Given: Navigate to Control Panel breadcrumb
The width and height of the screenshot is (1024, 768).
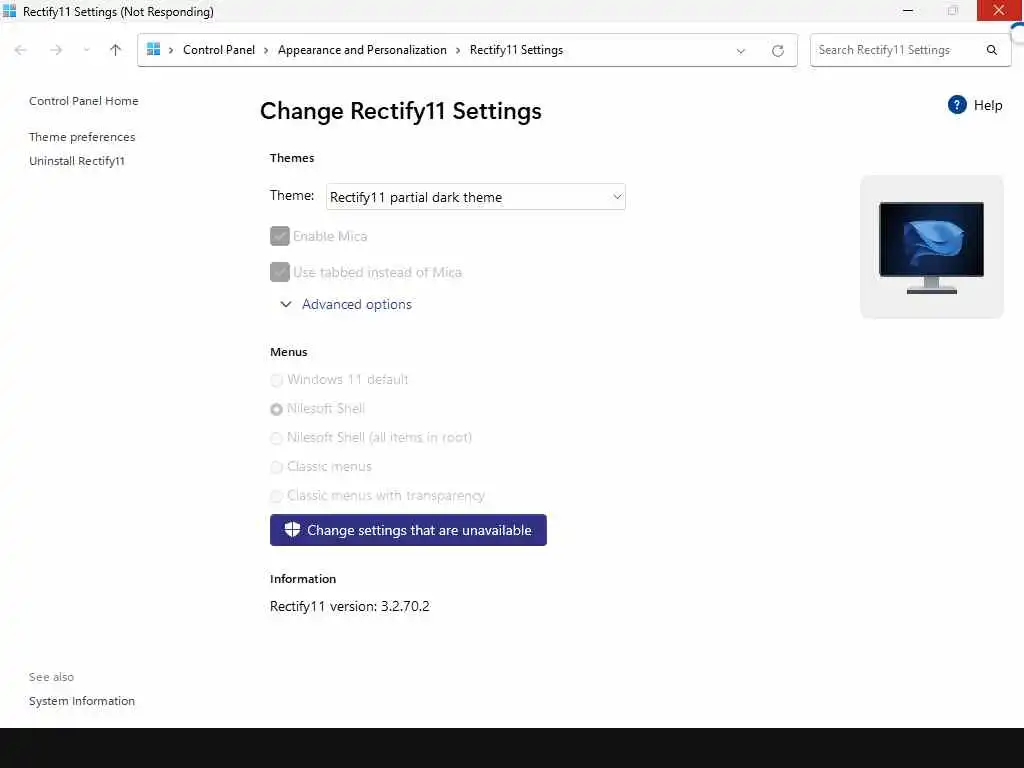Looking at the screenshot, I should pos(219,50).
